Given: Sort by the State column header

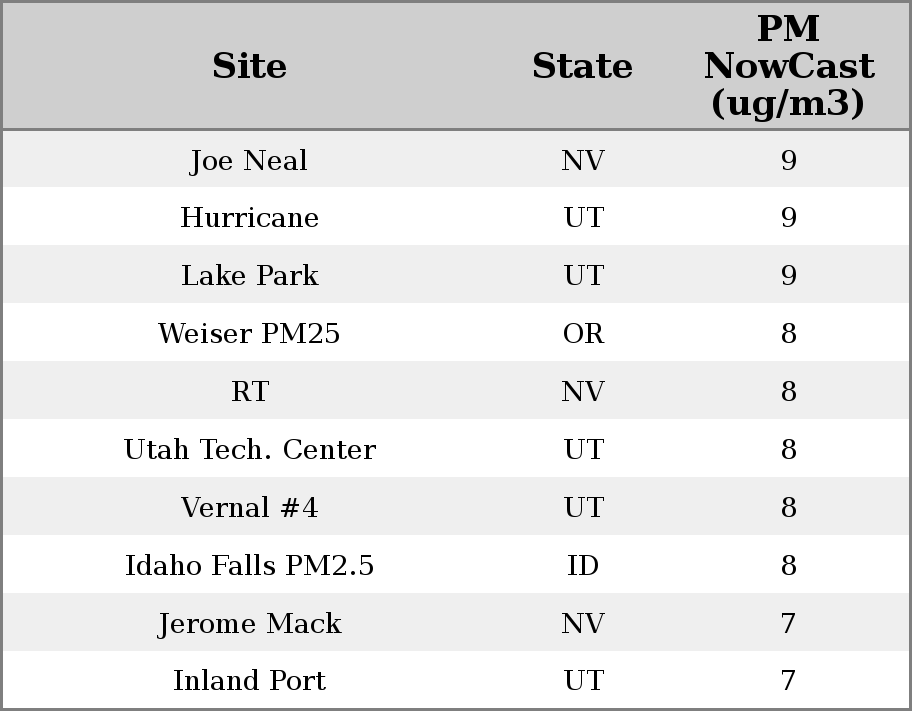Looking at the screenshot, I should (x=582, y=66).
